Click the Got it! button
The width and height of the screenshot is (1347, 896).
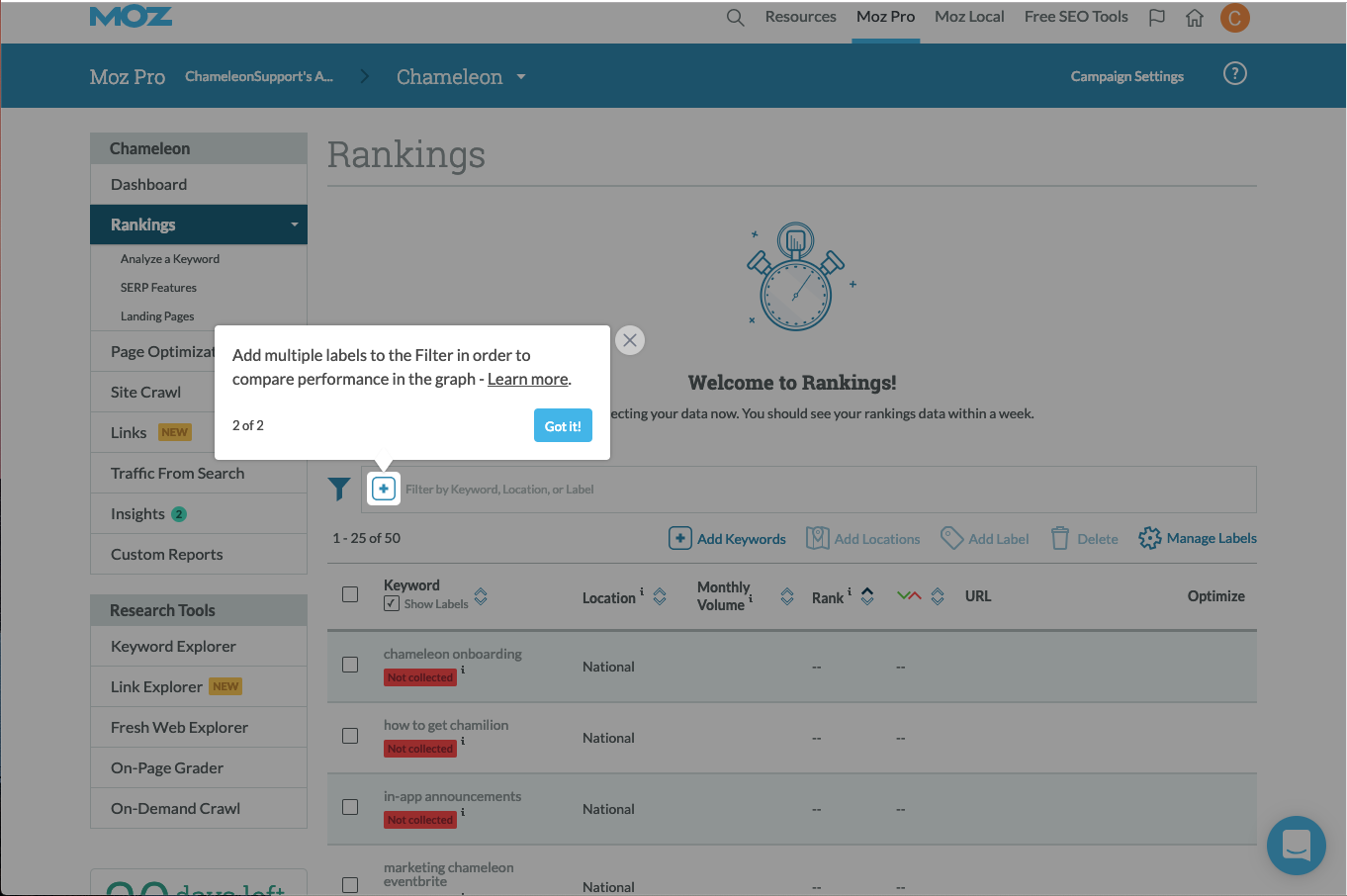563,425
